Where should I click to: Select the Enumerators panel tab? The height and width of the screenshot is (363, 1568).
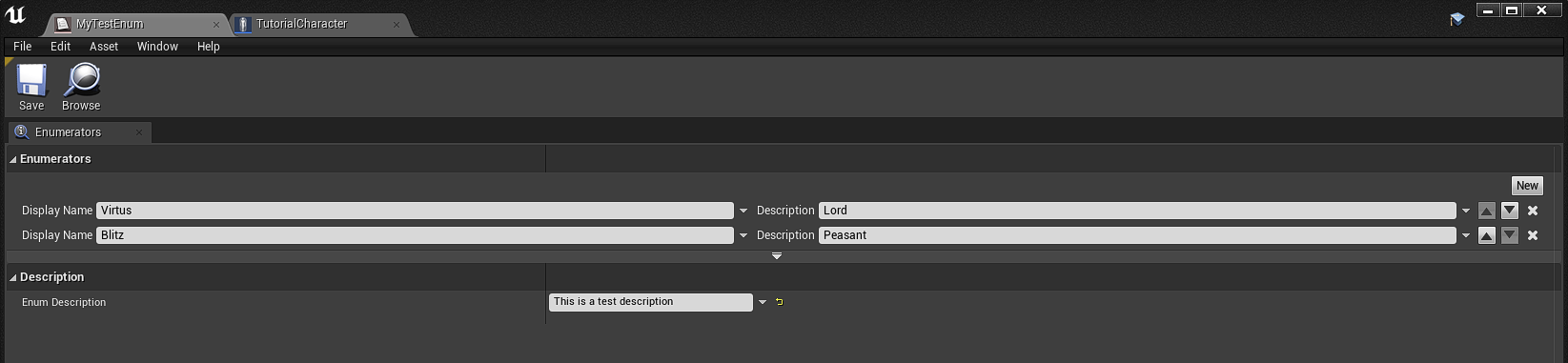tap(79, 132)
